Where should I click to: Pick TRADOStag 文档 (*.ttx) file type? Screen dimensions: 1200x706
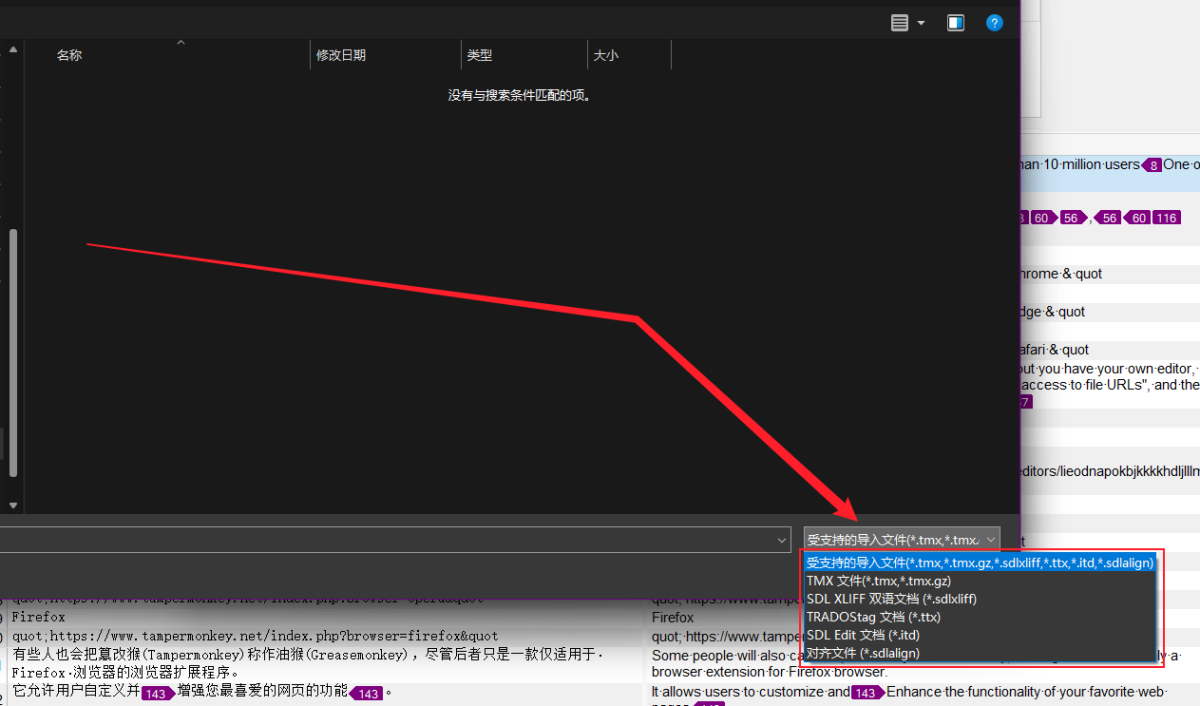(873, 617)
